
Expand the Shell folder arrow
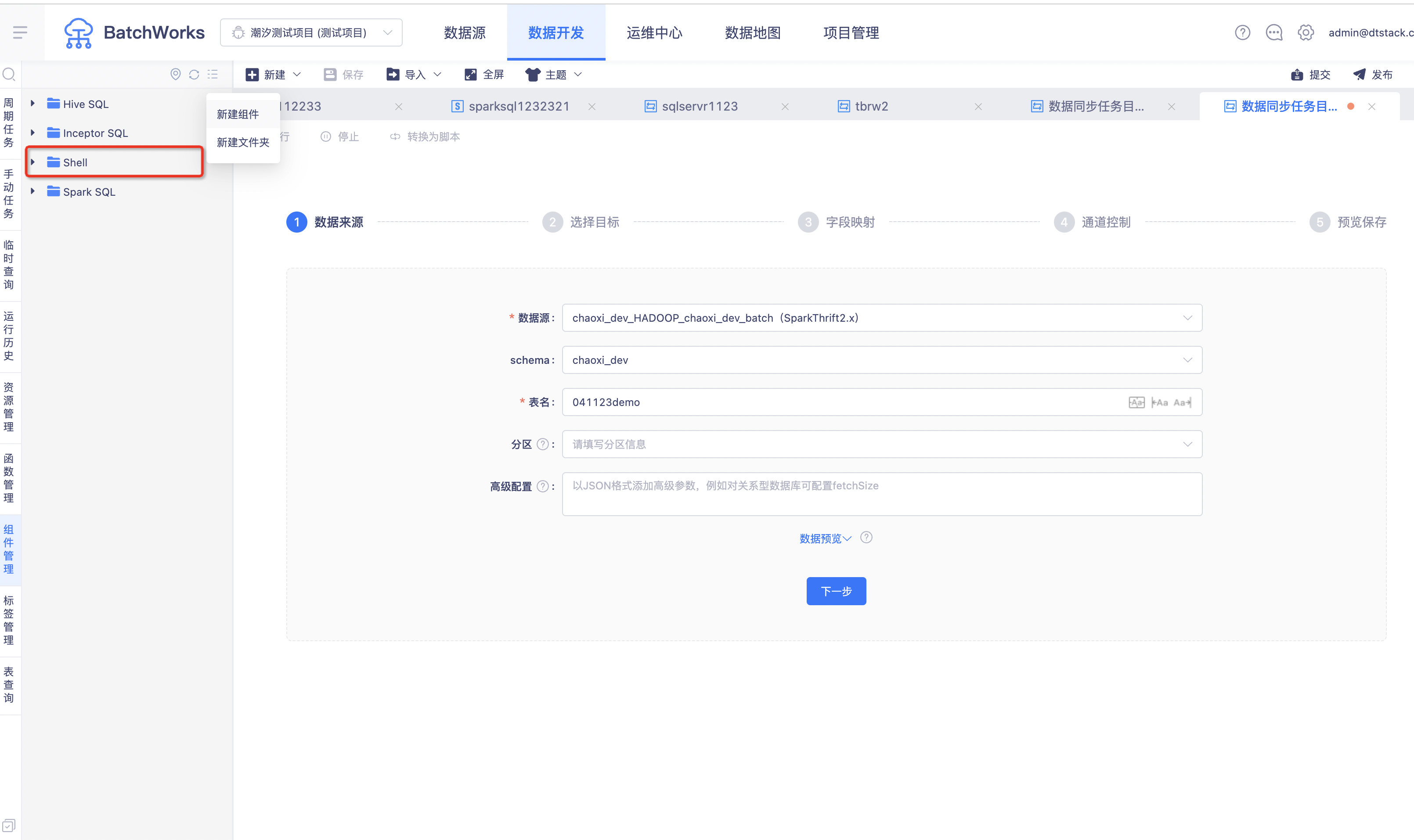click(x=33, y=162)
